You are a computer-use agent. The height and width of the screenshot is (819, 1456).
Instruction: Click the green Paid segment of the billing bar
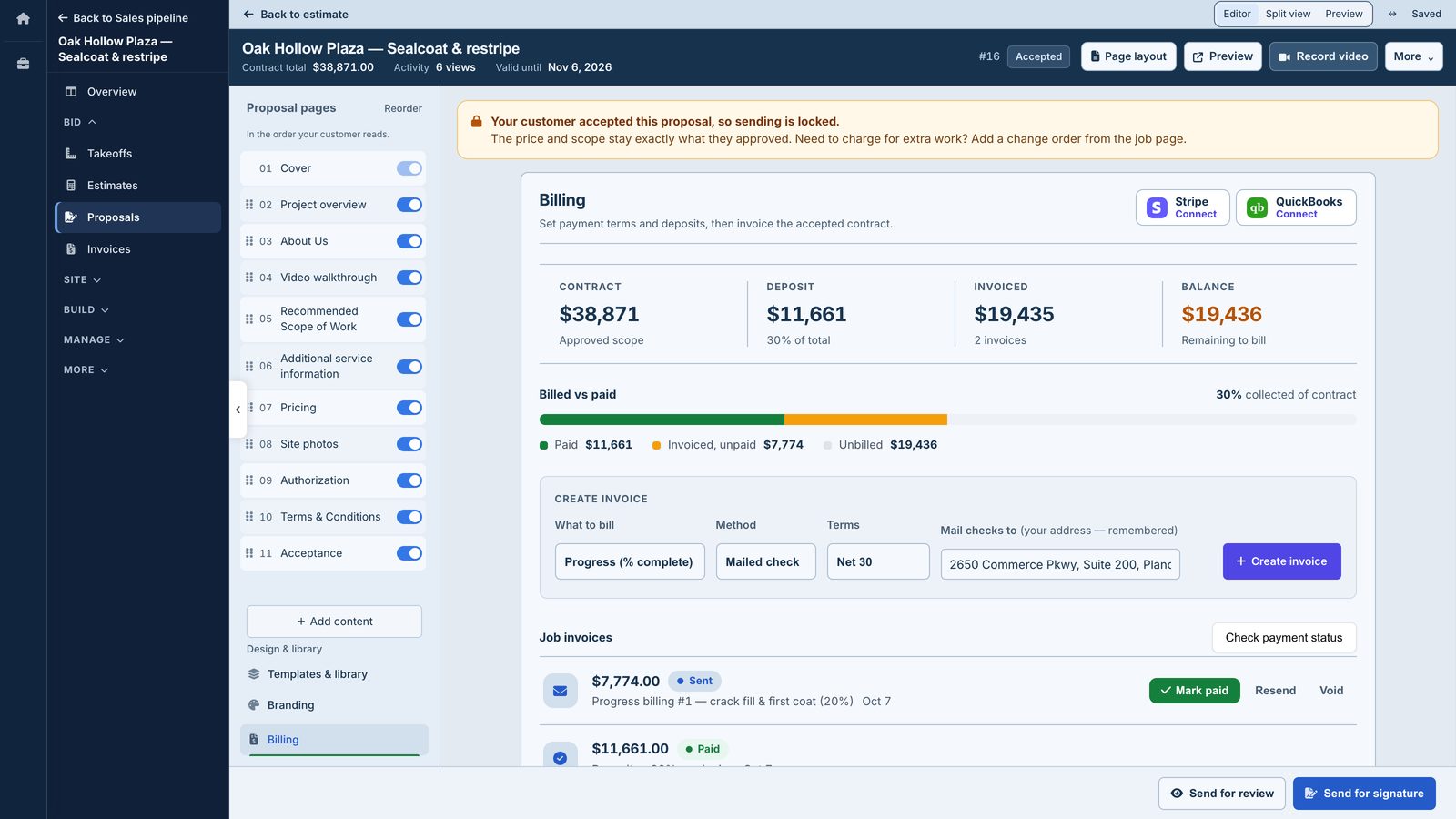662,420
